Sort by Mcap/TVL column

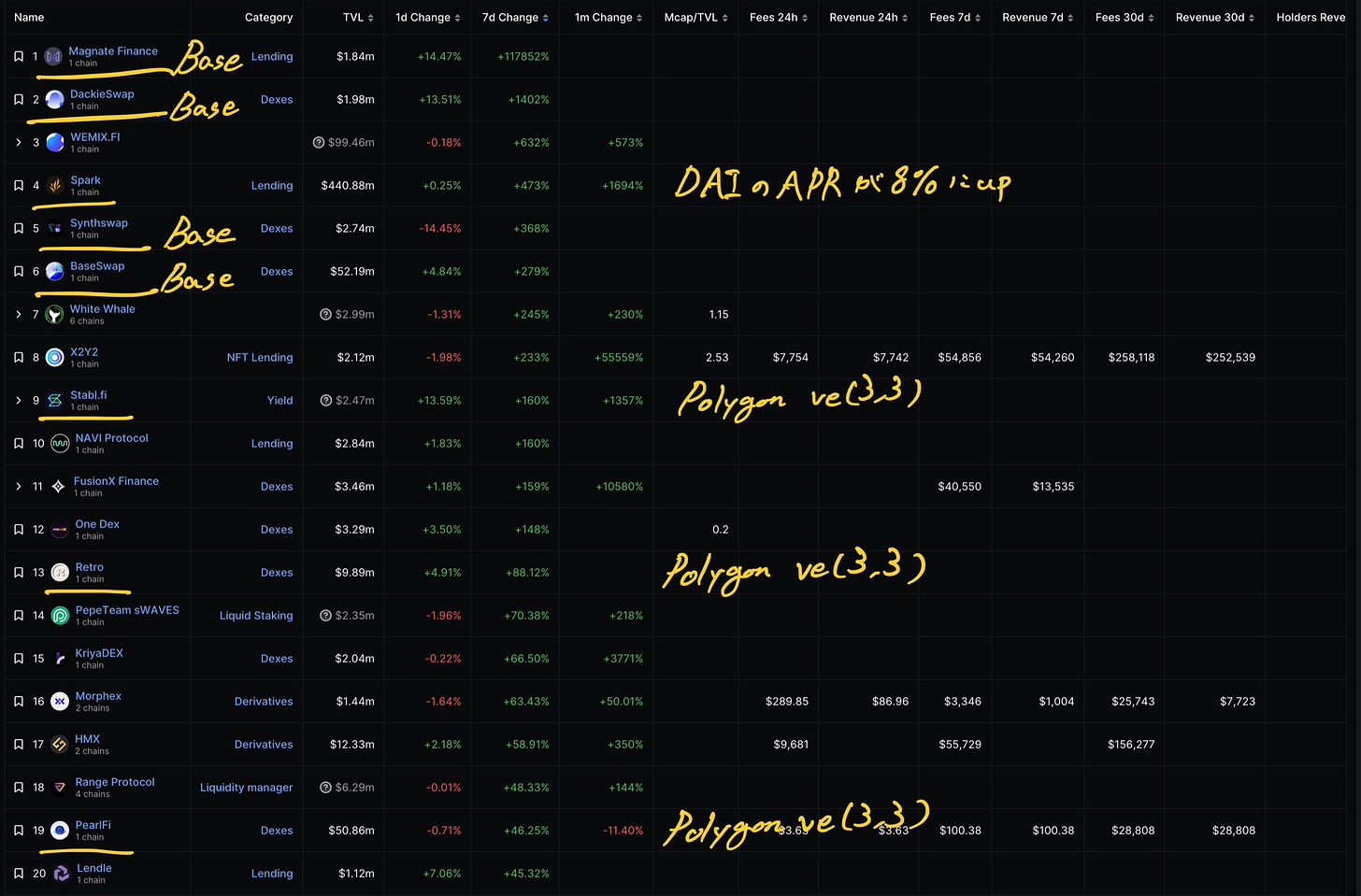696,18
